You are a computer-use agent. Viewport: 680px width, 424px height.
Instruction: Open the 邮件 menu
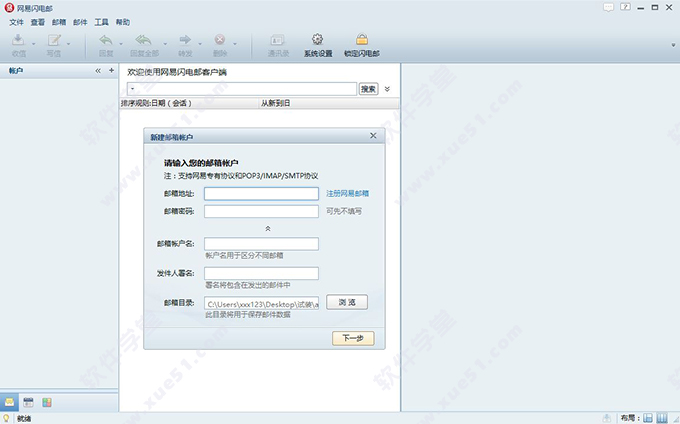click(x=80, y=22)
